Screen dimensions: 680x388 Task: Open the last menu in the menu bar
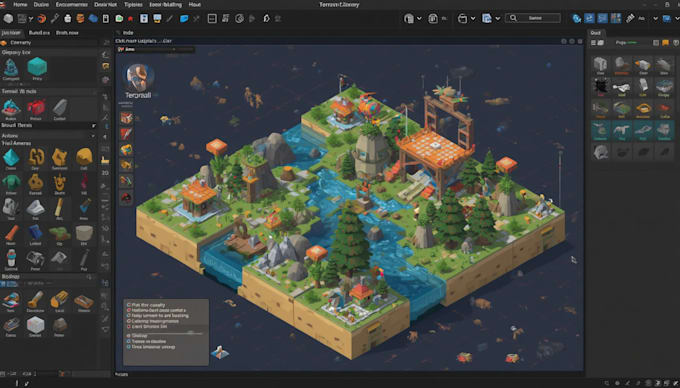tap(195, 4)
